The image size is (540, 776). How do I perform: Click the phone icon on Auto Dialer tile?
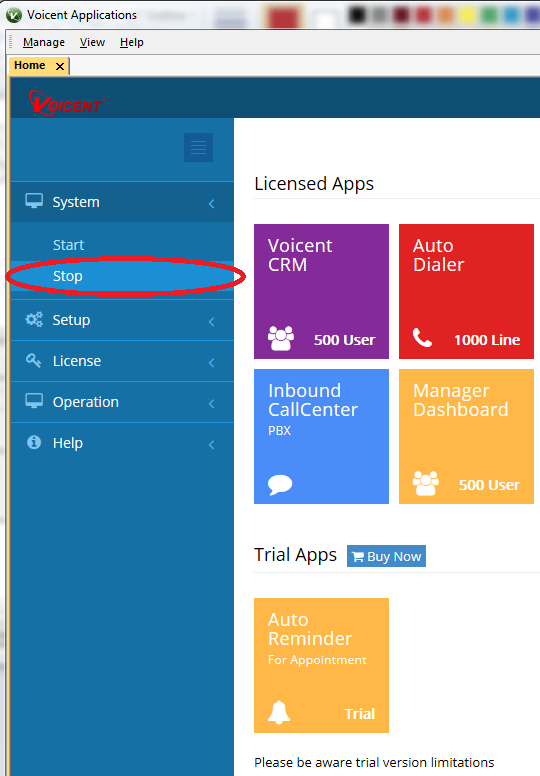click(x=422, y=338)
